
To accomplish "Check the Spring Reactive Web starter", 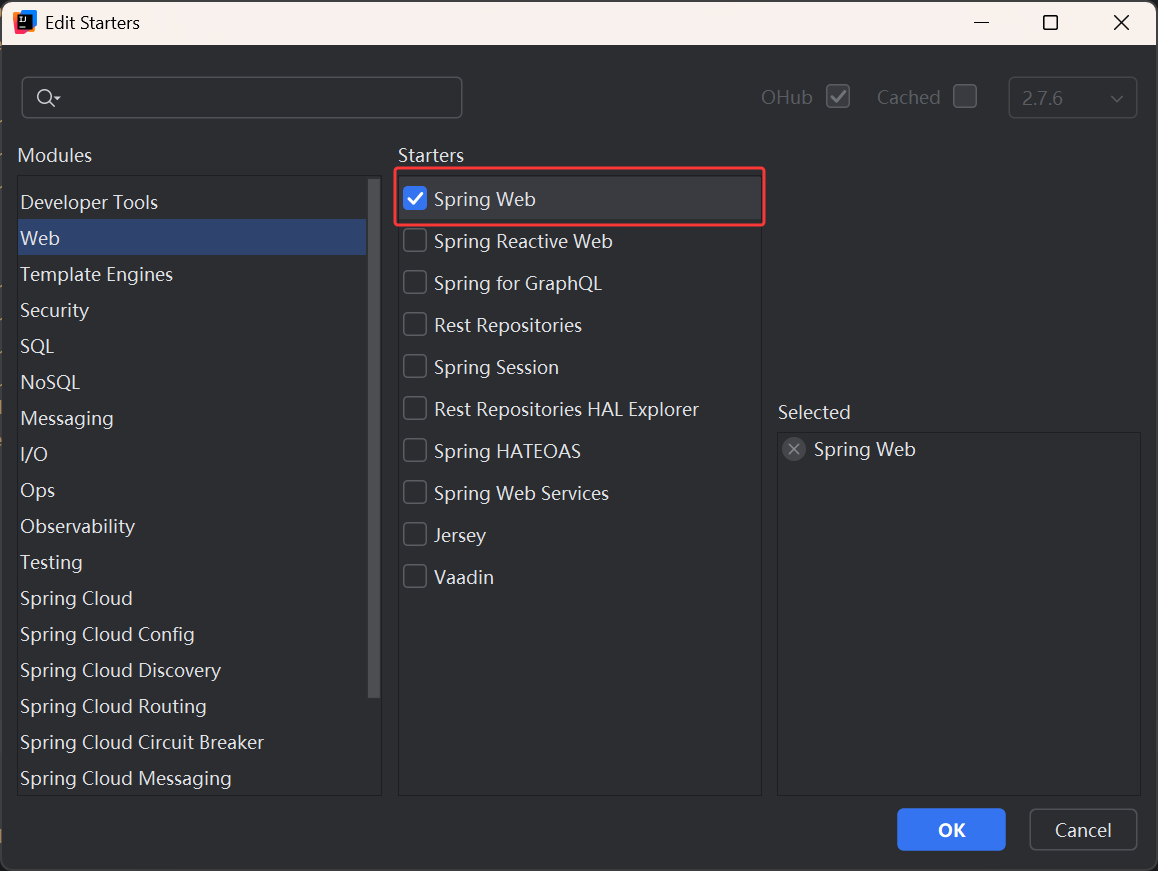I will point(415,241).
